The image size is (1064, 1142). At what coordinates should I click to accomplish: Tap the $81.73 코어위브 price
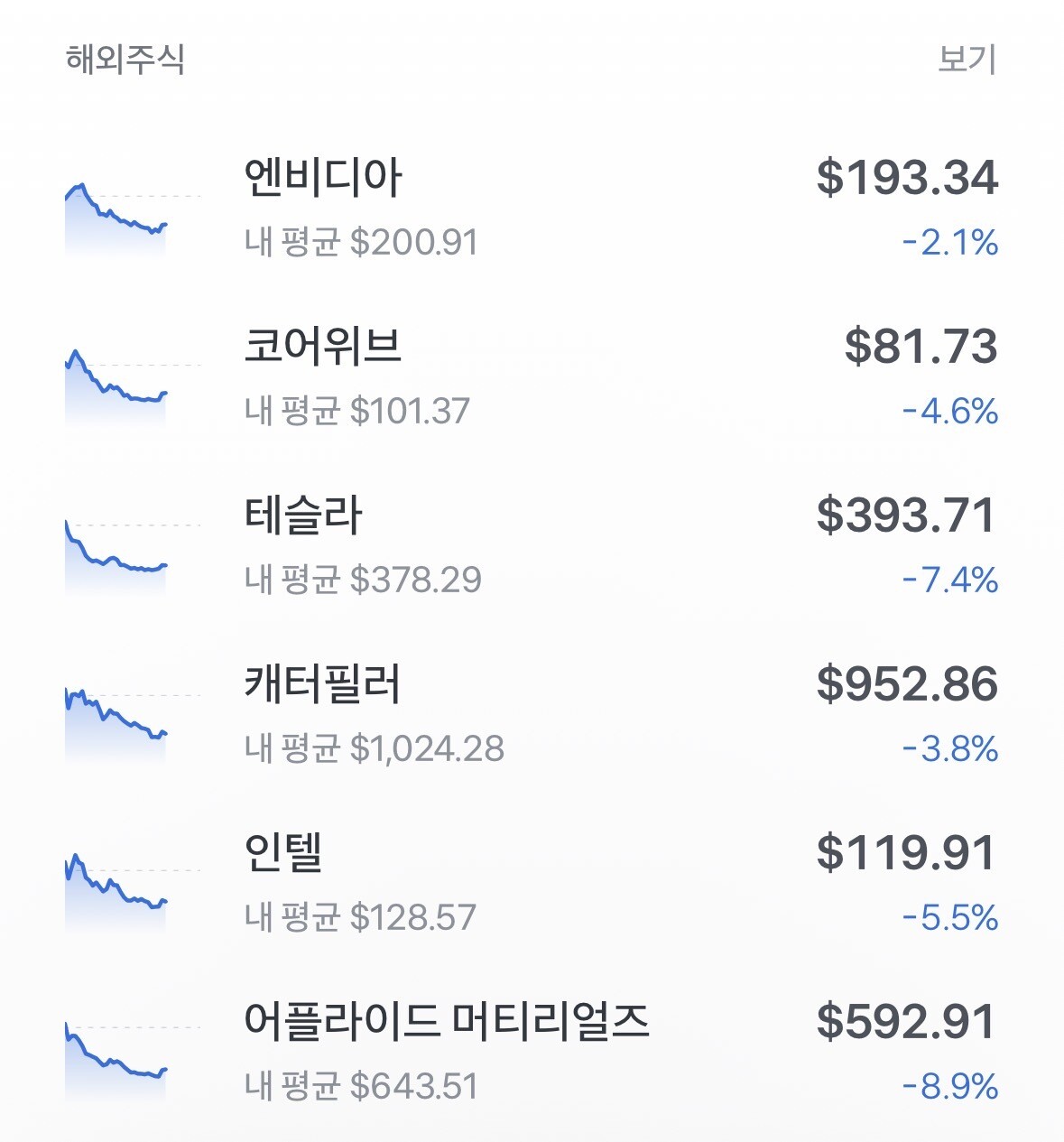[921, 346]
